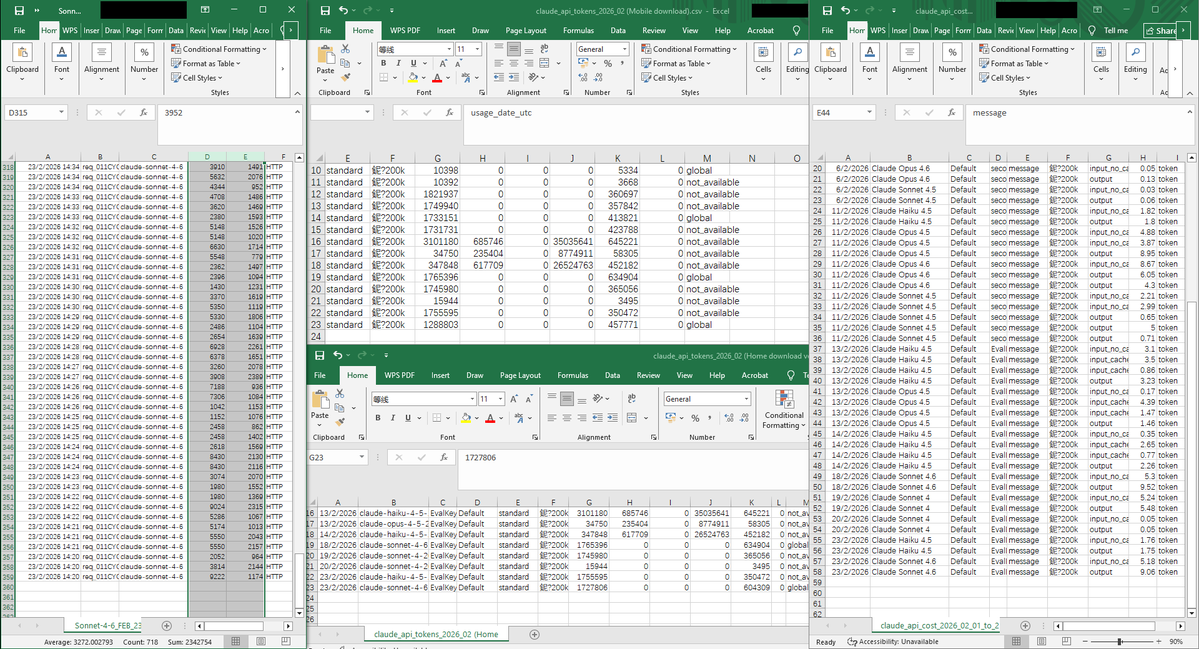Save the Home download workbook
The image size is (1199, 649).
click(320, 355)
